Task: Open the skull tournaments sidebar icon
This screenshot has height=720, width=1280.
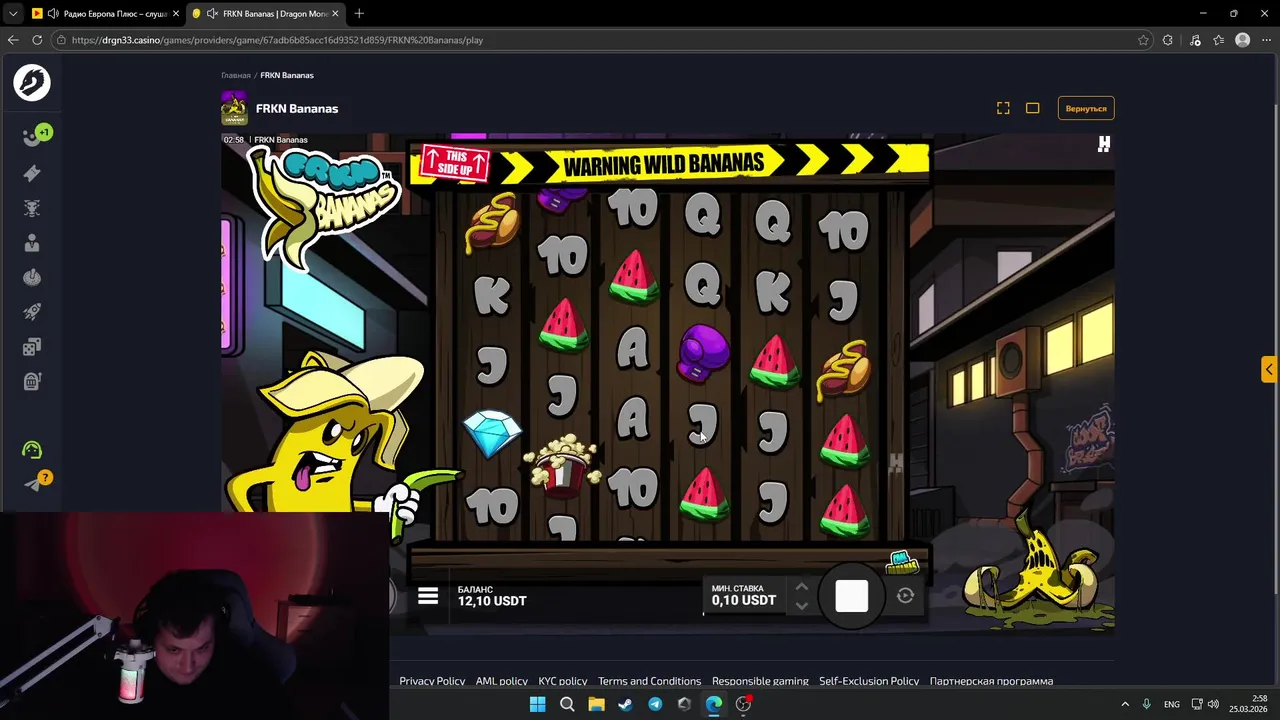Action: tap(32, 208)
